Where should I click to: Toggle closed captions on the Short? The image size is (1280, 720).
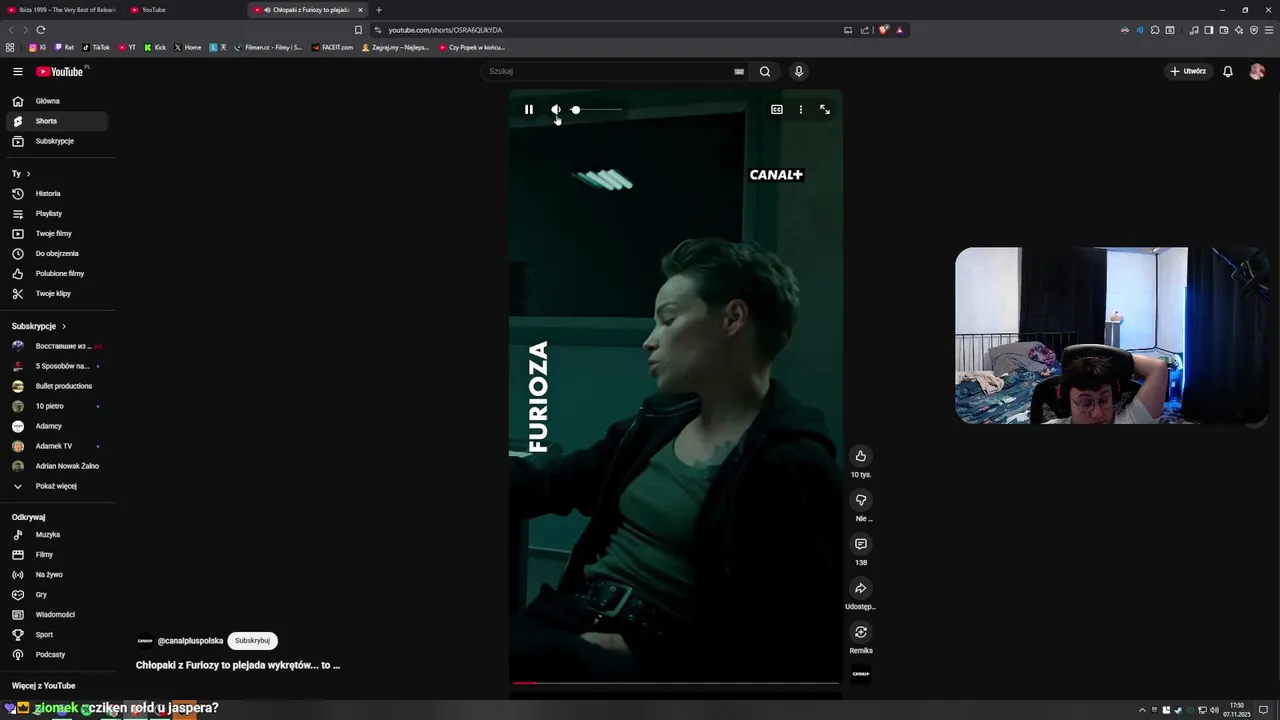coord(777,109)
